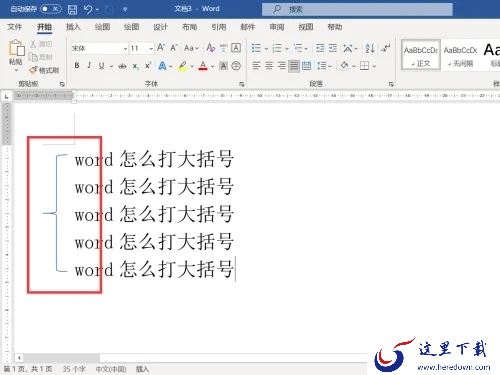Open the Change Case Aa dropdown
This screenshot has width=500, height=375.
(191, 48)
